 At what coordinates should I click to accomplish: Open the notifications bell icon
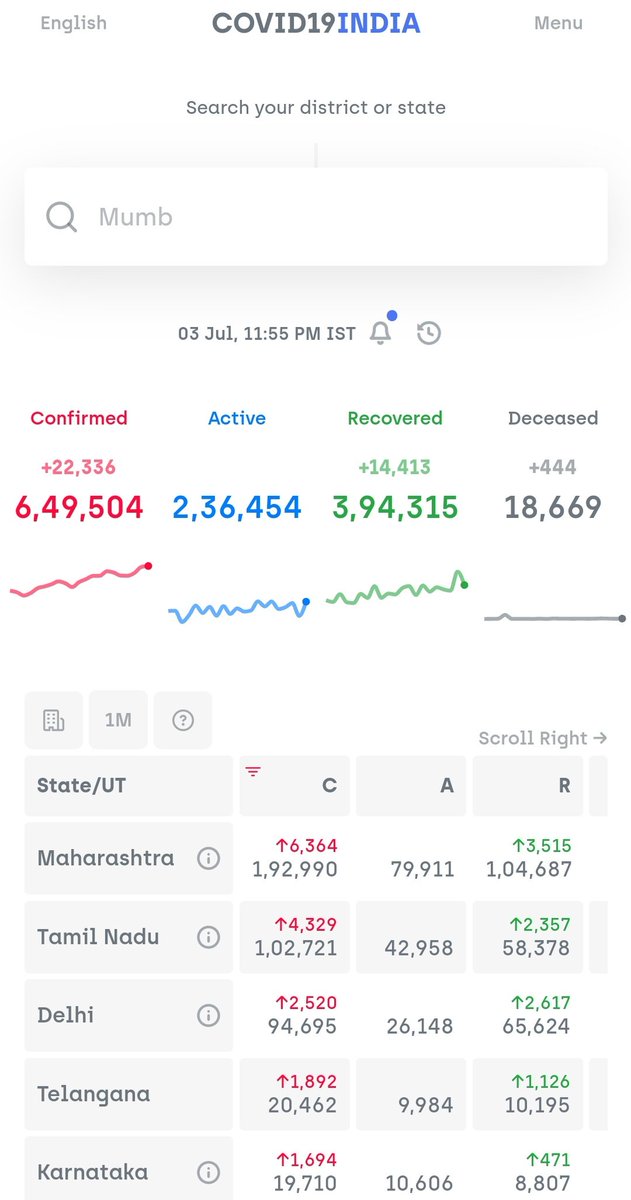point(381,333)
